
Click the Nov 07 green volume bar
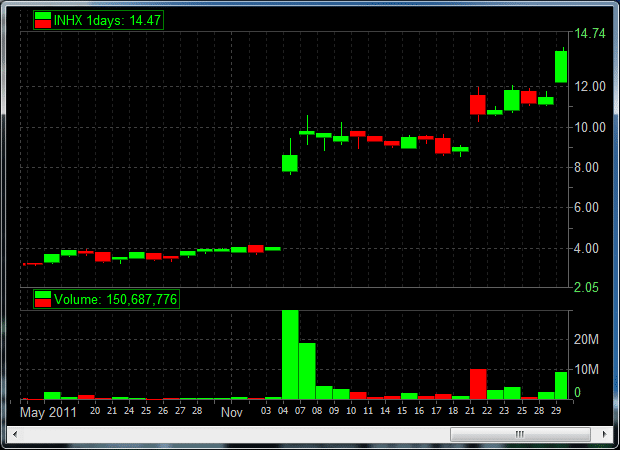coord(307,371)
